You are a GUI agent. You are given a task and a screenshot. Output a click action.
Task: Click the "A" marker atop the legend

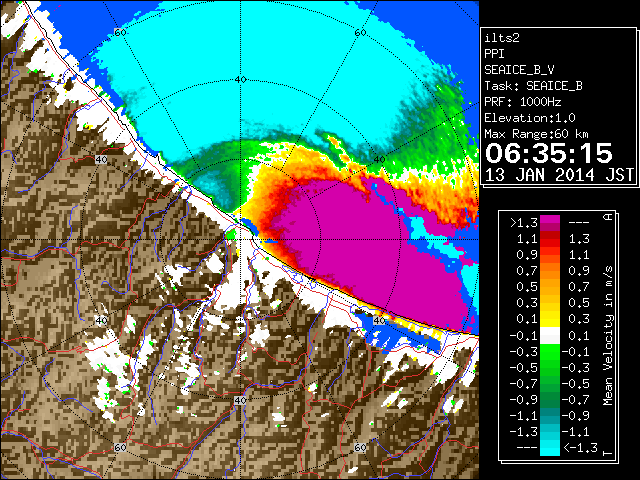pos(608,217)
